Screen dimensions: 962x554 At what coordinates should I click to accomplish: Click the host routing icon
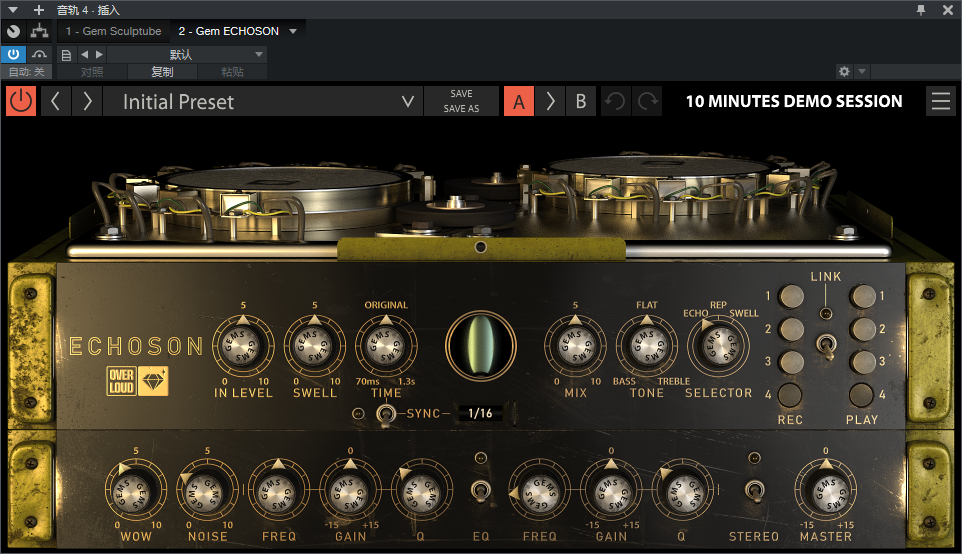click(40, 31)
